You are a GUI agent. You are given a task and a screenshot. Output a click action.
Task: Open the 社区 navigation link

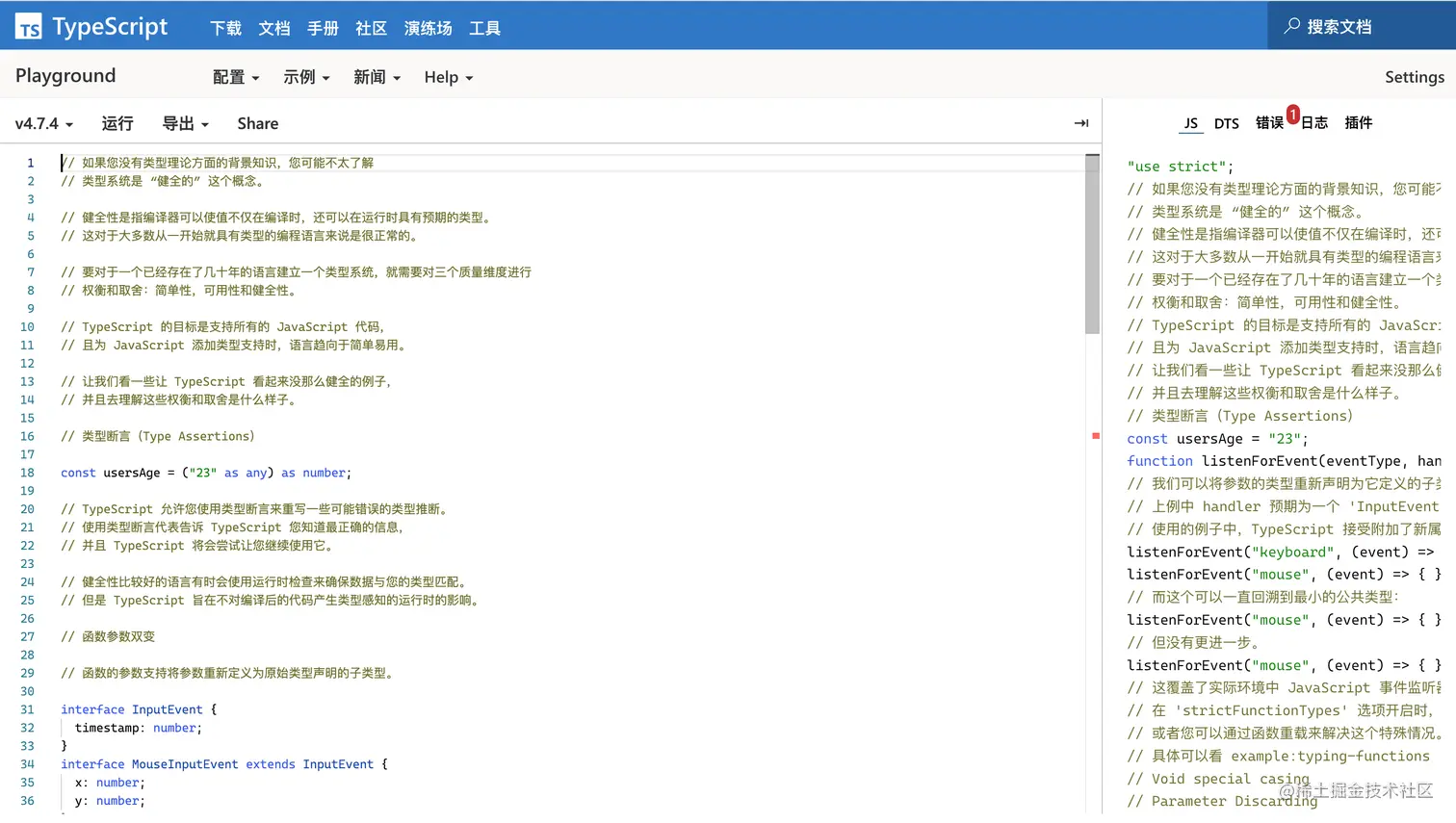click(371, 29)
